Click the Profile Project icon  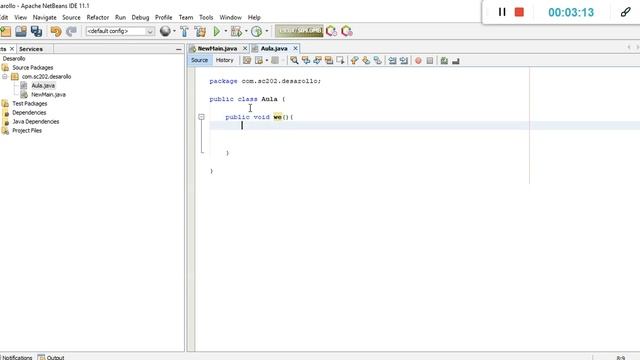pos(257,31)
